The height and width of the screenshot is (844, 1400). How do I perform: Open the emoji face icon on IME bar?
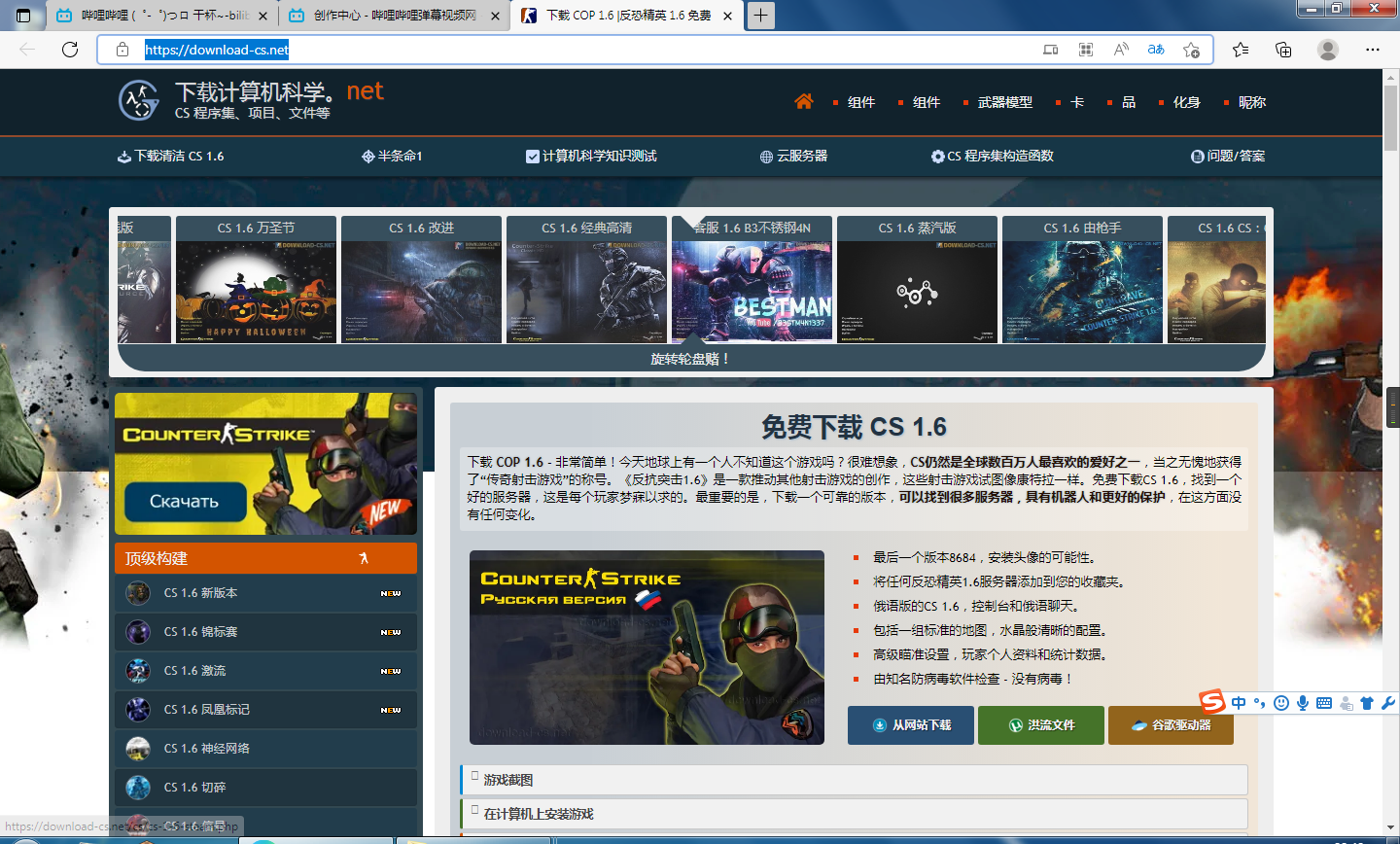(1281, 703)
